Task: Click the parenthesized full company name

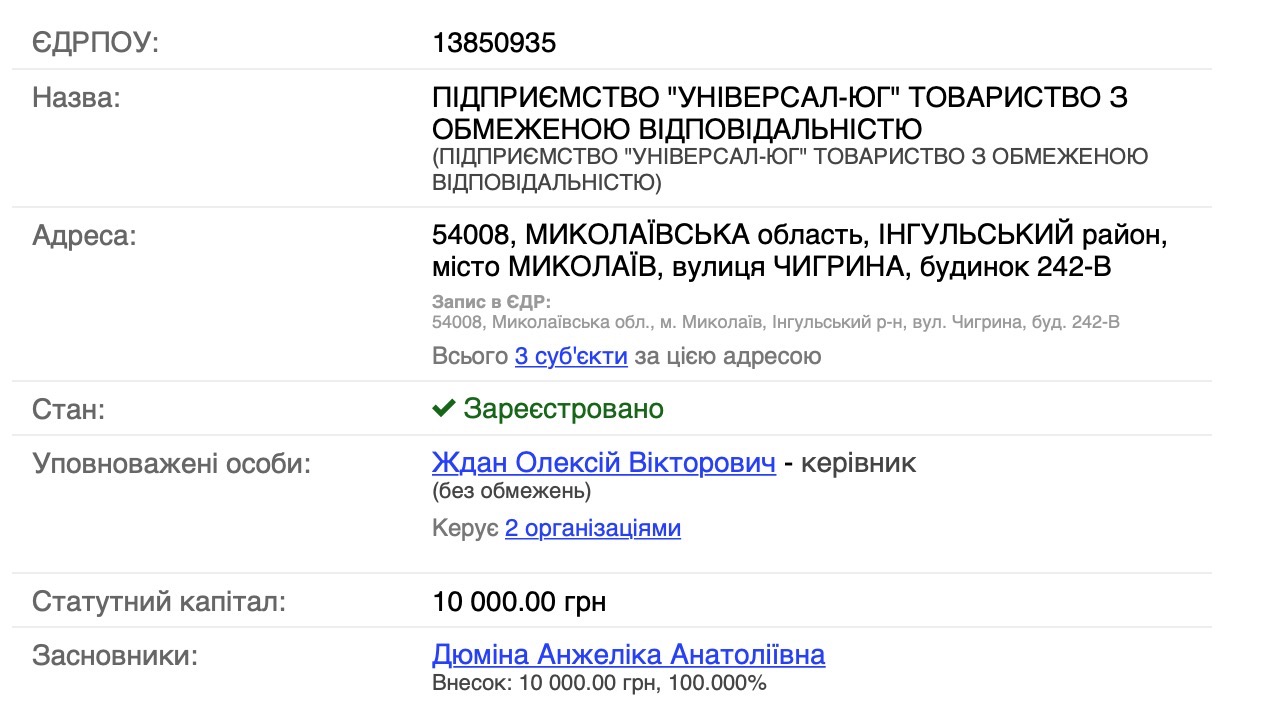Action: pos(789,170)
